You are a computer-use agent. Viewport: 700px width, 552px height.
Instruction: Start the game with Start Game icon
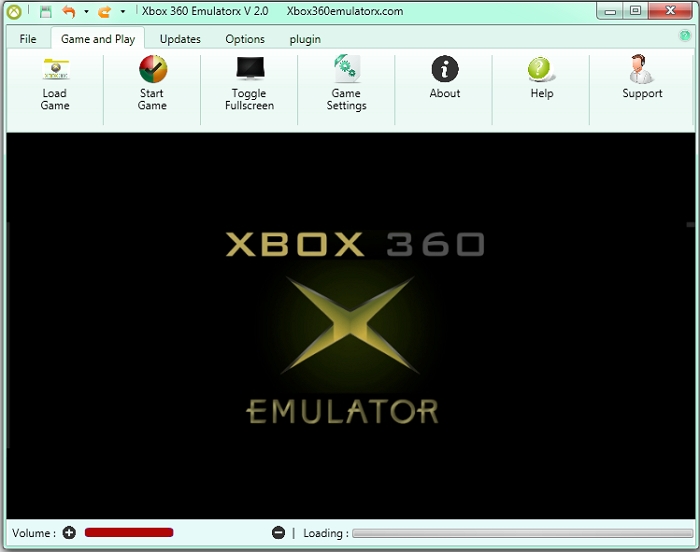153,69
